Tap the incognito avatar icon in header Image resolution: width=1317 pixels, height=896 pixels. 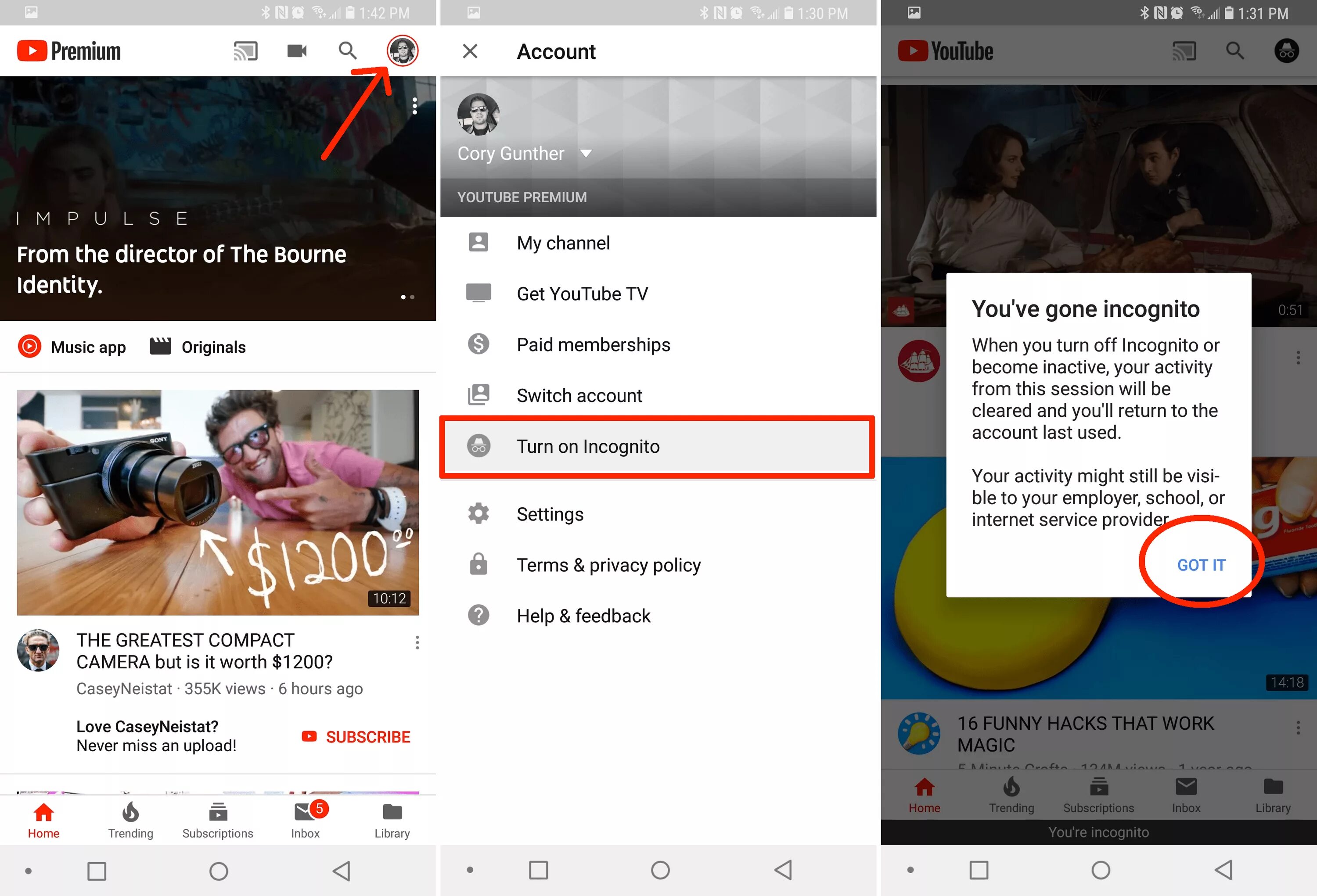tap(1286, 51)
